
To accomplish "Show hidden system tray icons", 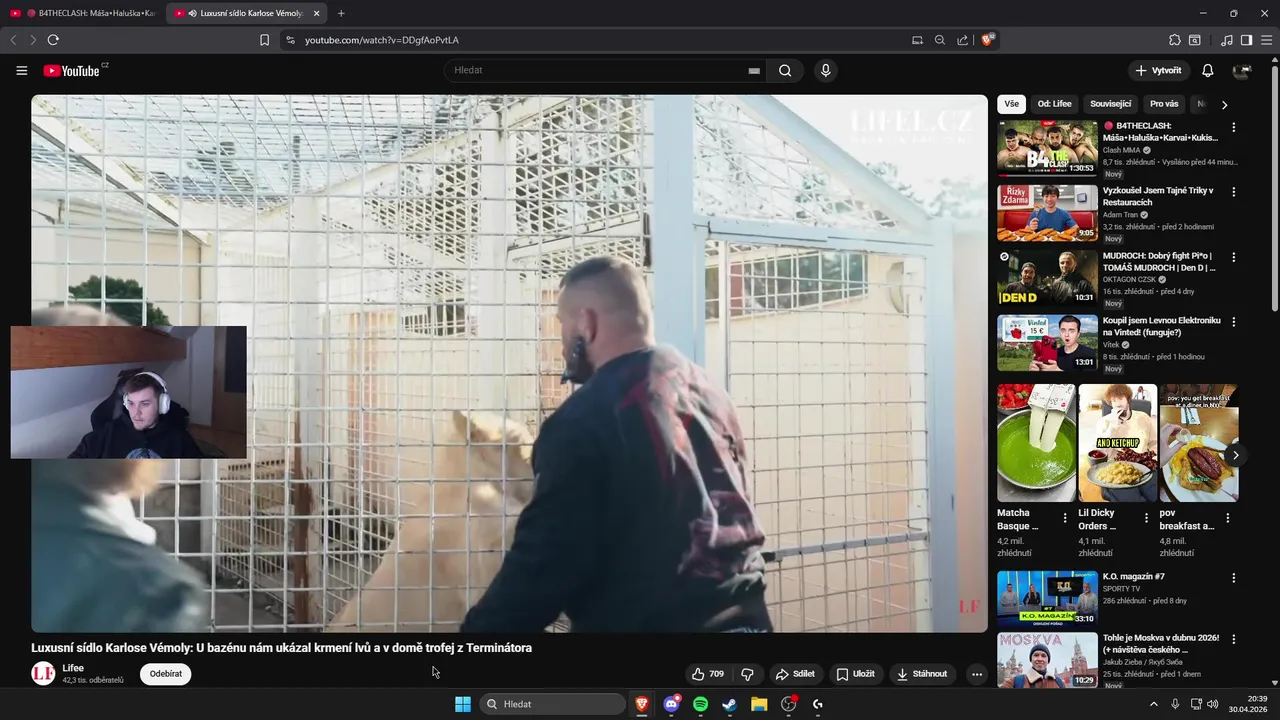I will [x=1153, y=704].
